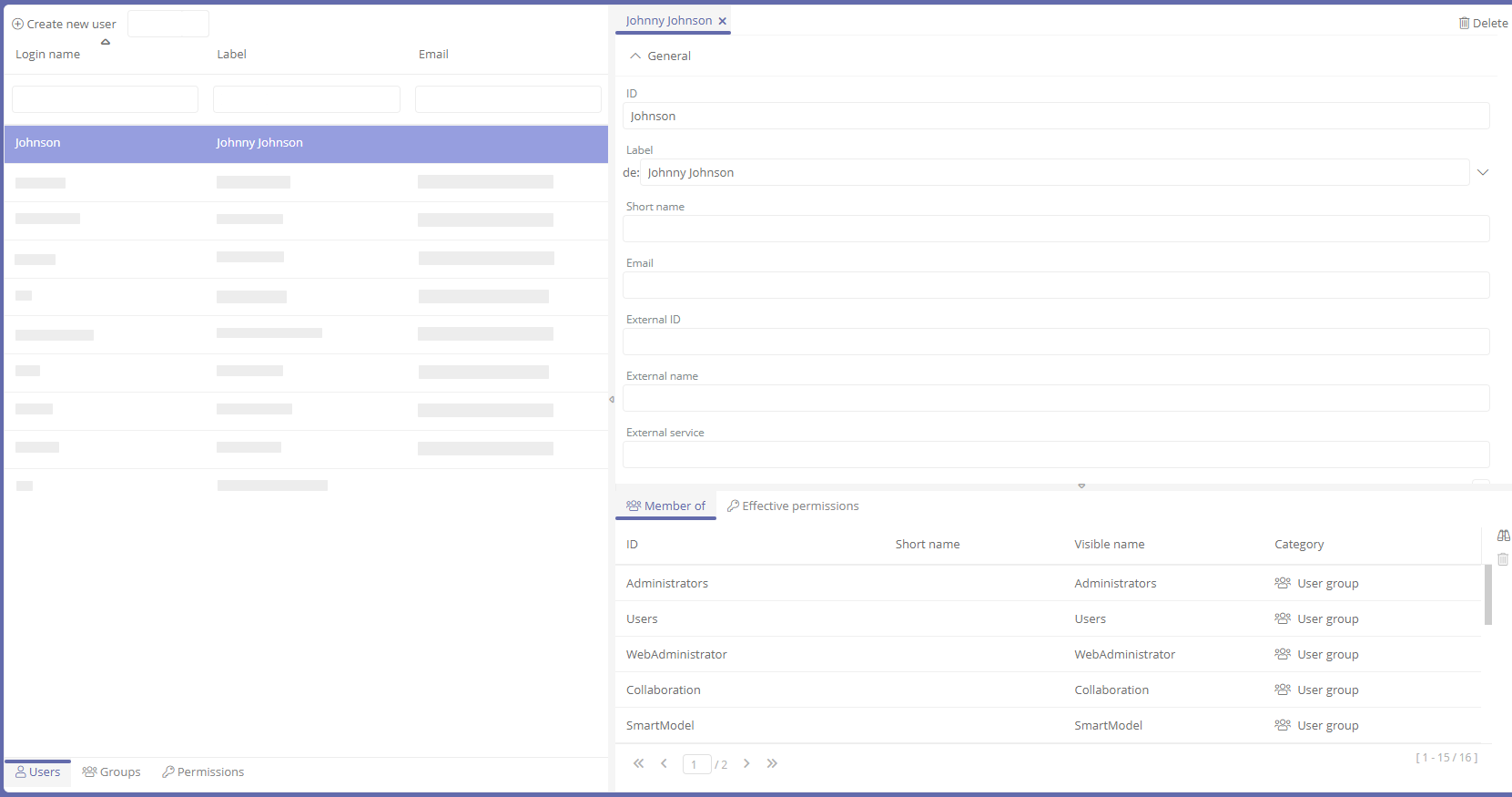Click the External service input field
Image resolution: width=1512 pixels, height=797 pixels.
(1056, 455)
